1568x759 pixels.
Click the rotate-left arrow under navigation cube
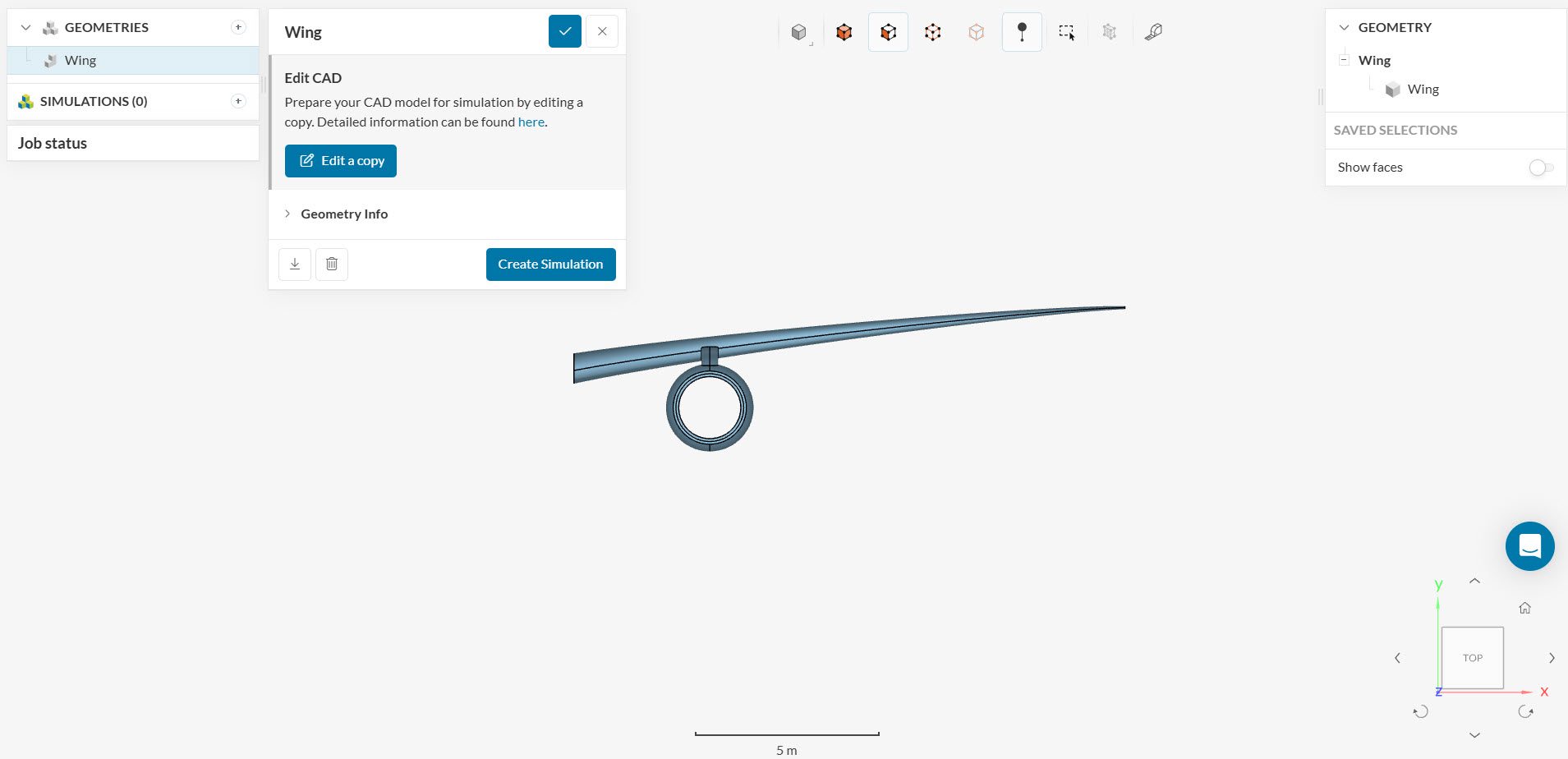(1419, 711)
